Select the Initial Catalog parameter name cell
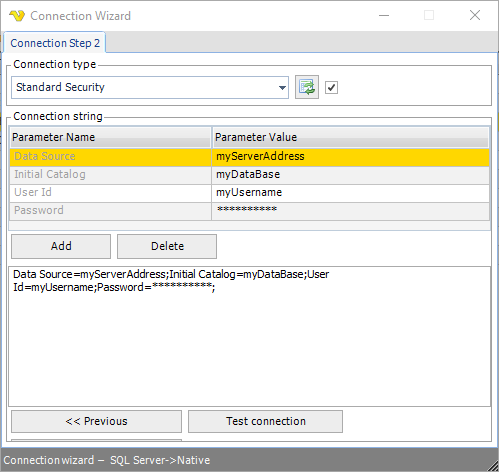The image size is (499, 472). [x=110, y=175]
